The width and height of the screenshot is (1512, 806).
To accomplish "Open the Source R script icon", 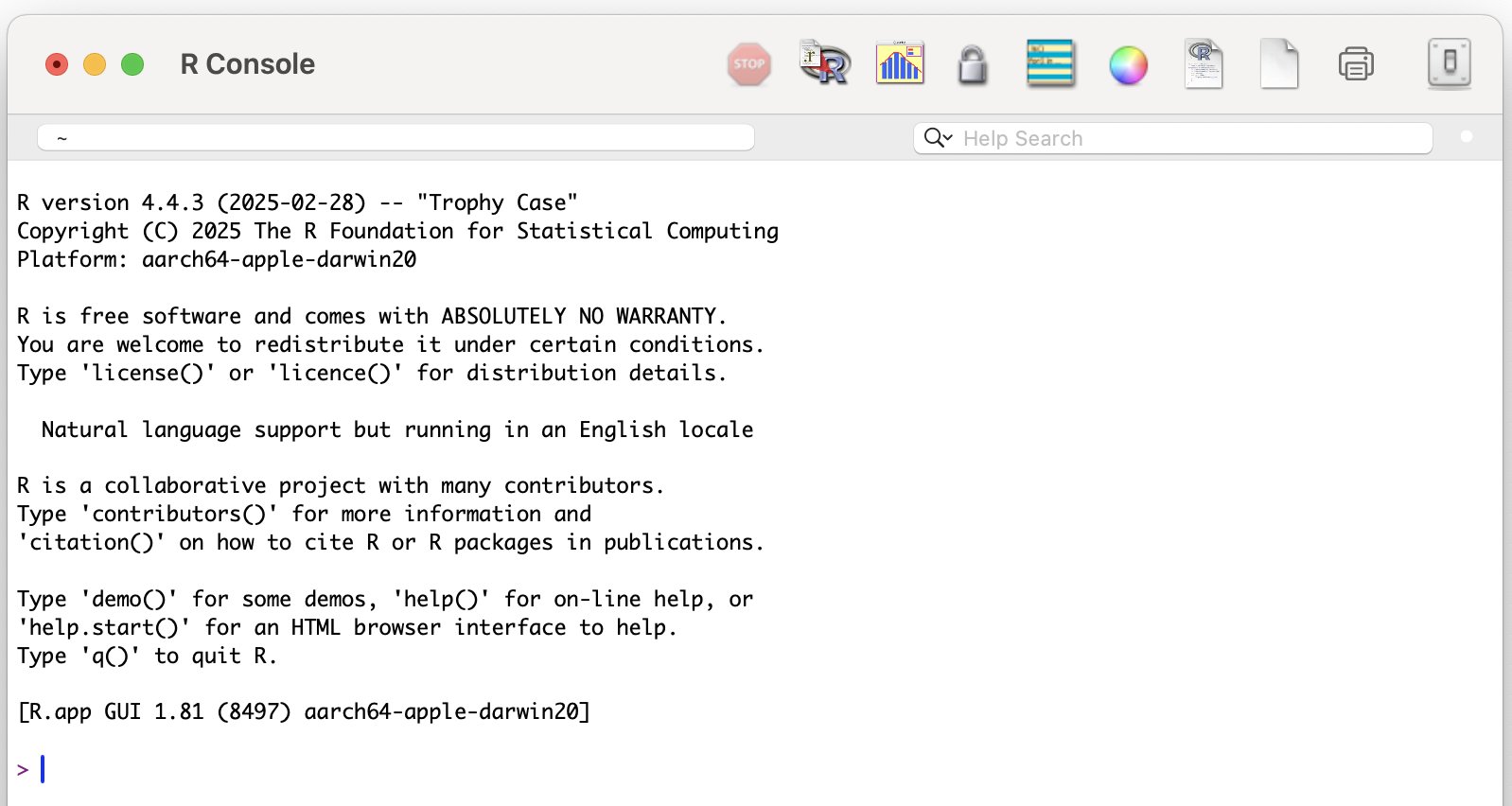I will coord(825,63).
